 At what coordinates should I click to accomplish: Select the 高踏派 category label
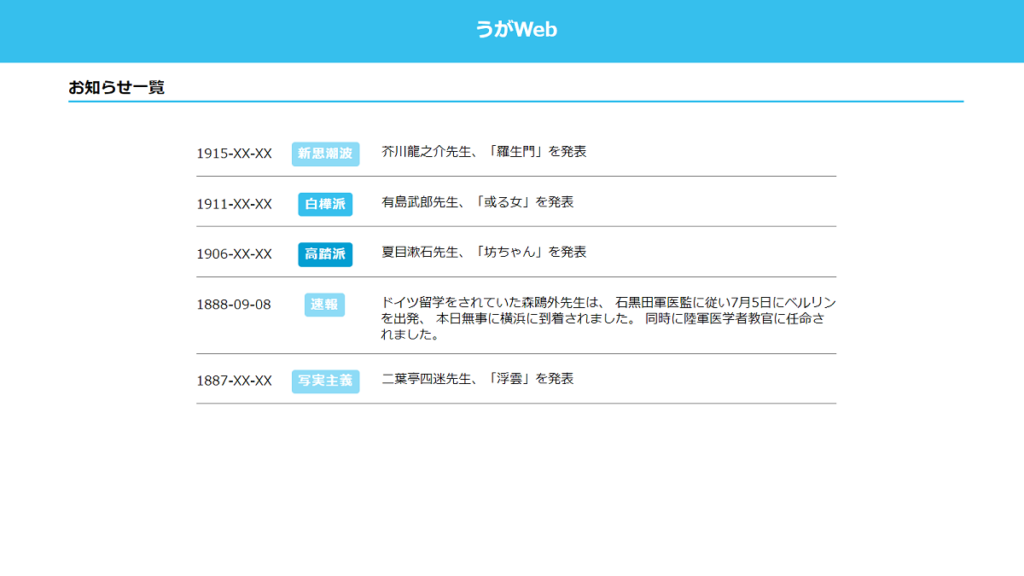[325, 254]
